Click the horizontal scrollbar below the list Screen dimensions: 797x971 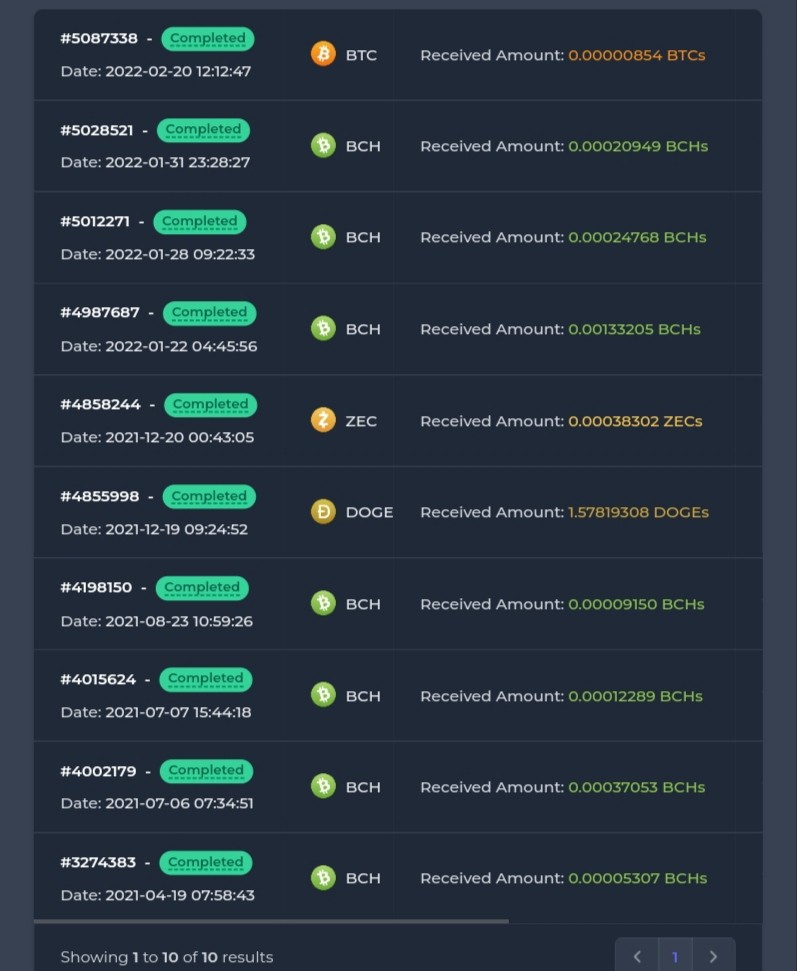[271, 921]
